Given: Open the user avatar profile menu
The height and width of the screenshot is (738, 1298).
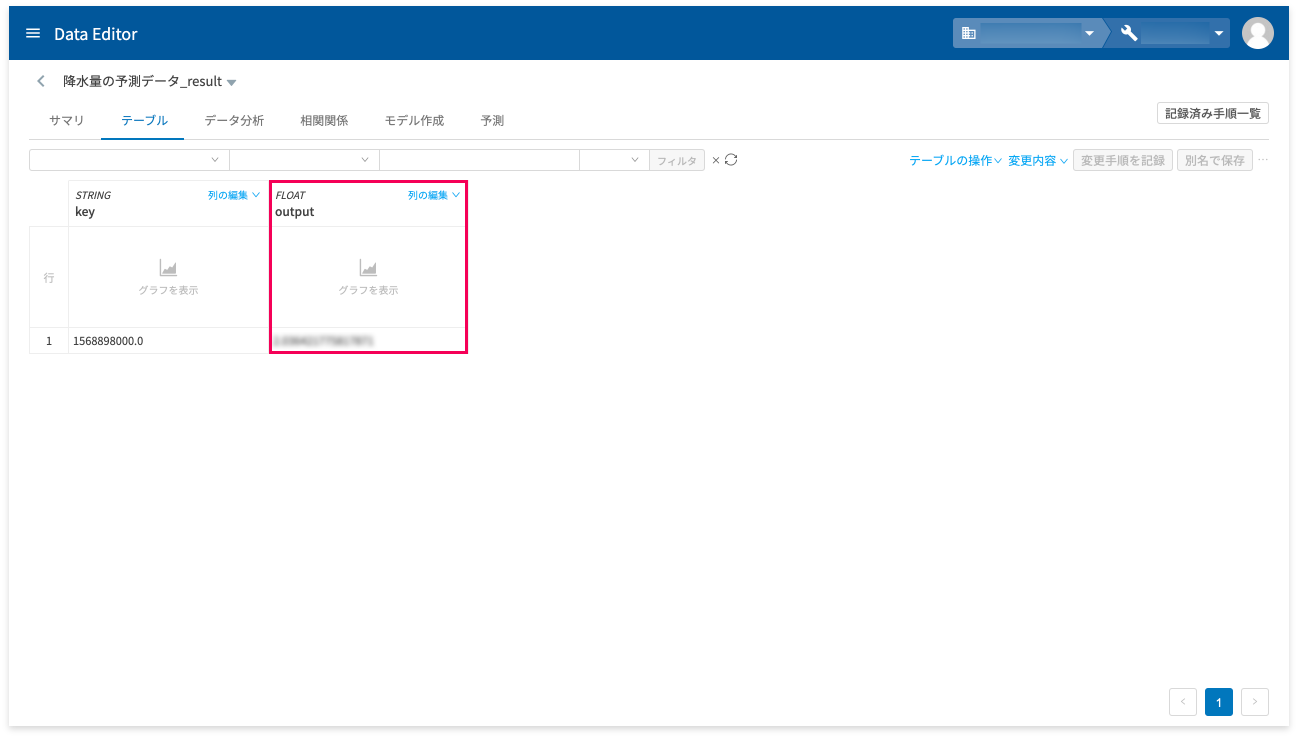Looking at the screenshot, I should pos(1257,33).
